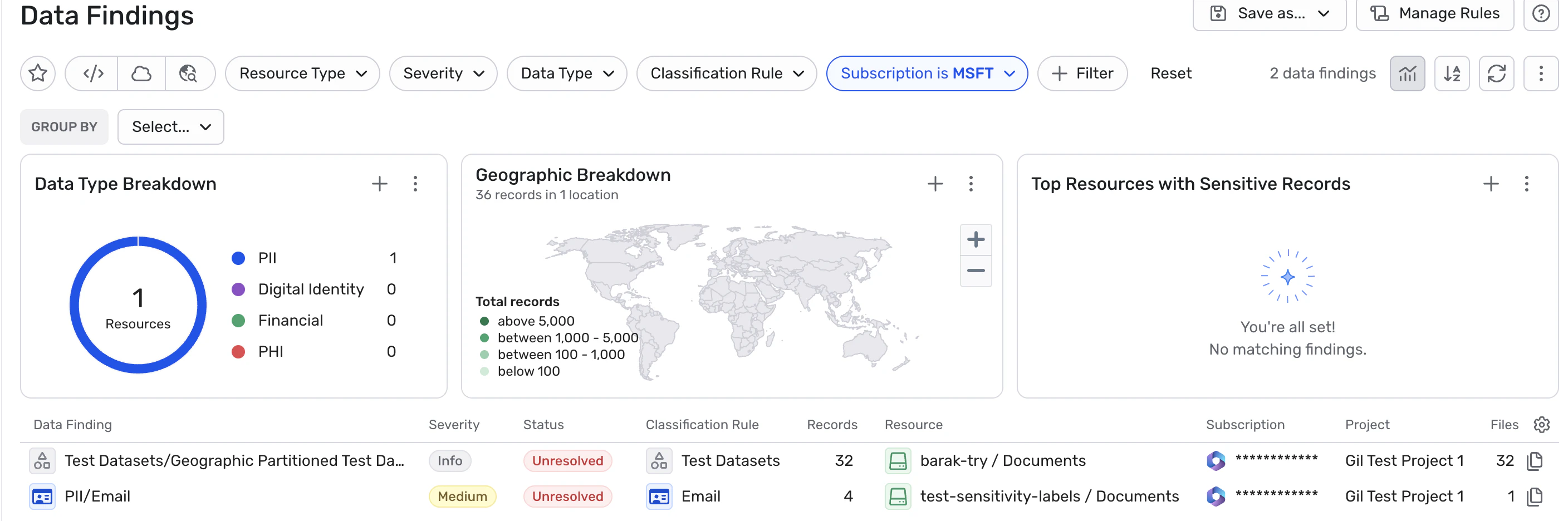Click the sort order icon
1568x521 pixels.
1452,73
